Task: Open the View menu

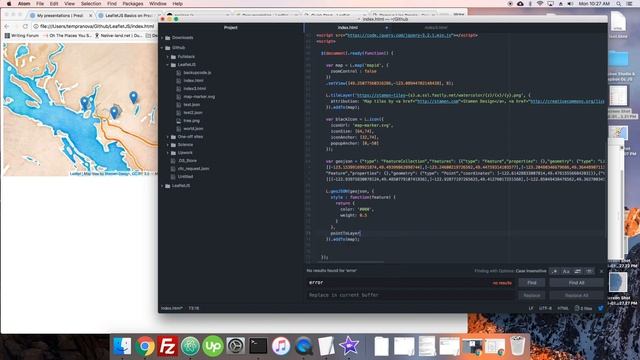Action: tap(69, 4)
